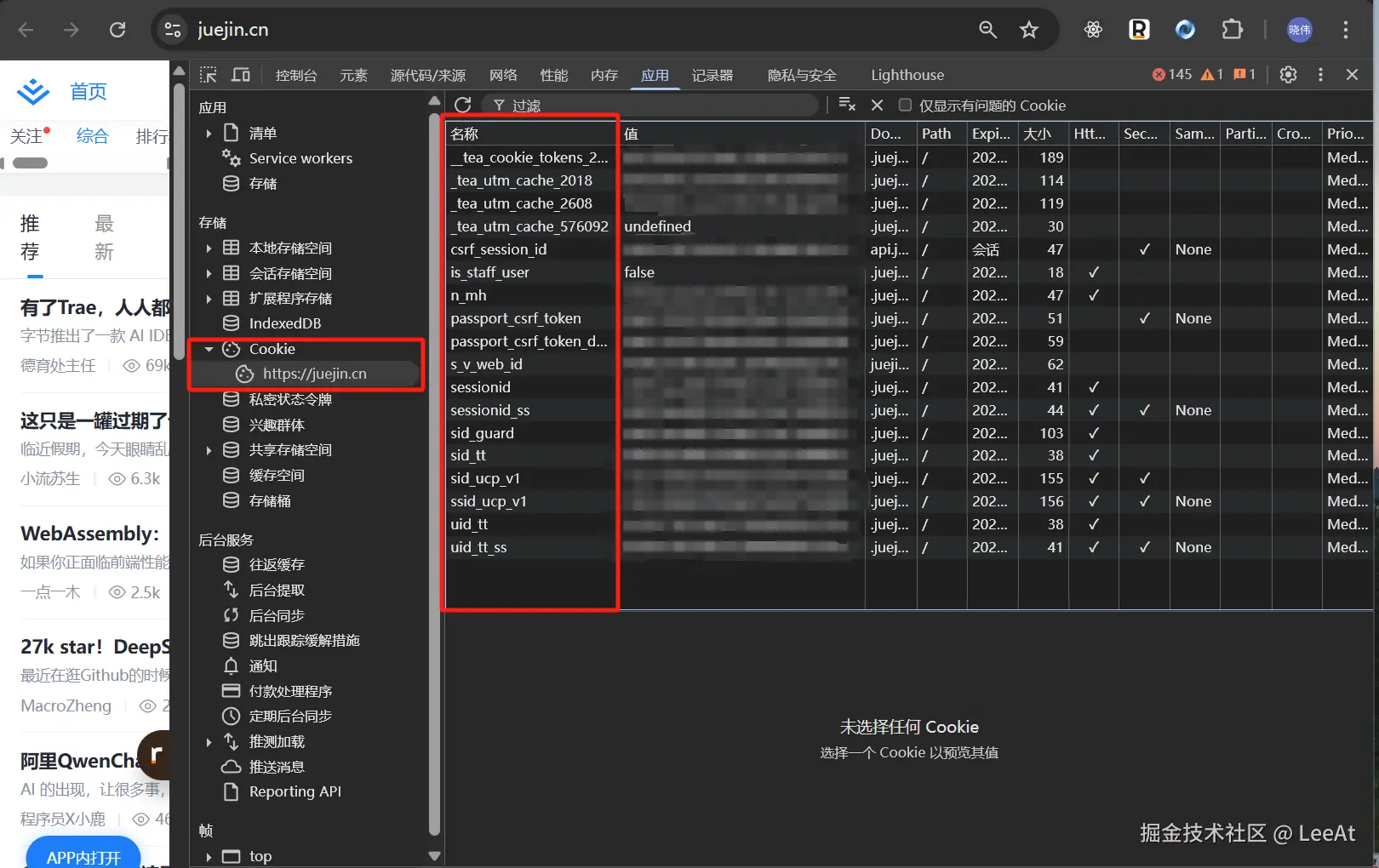Click the browser back arrow
This screenshot has width=1379, height=868.
(x=26, y=30)
